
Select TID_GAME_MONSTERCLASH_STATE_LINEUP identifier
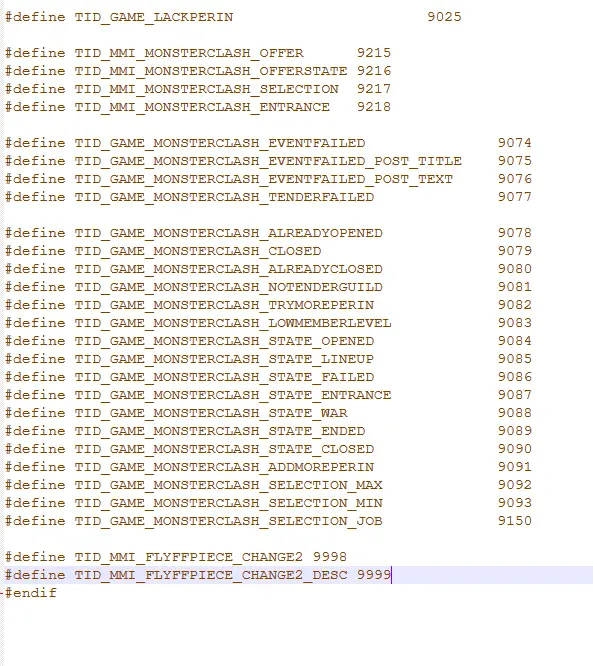(x=224, y=359)
